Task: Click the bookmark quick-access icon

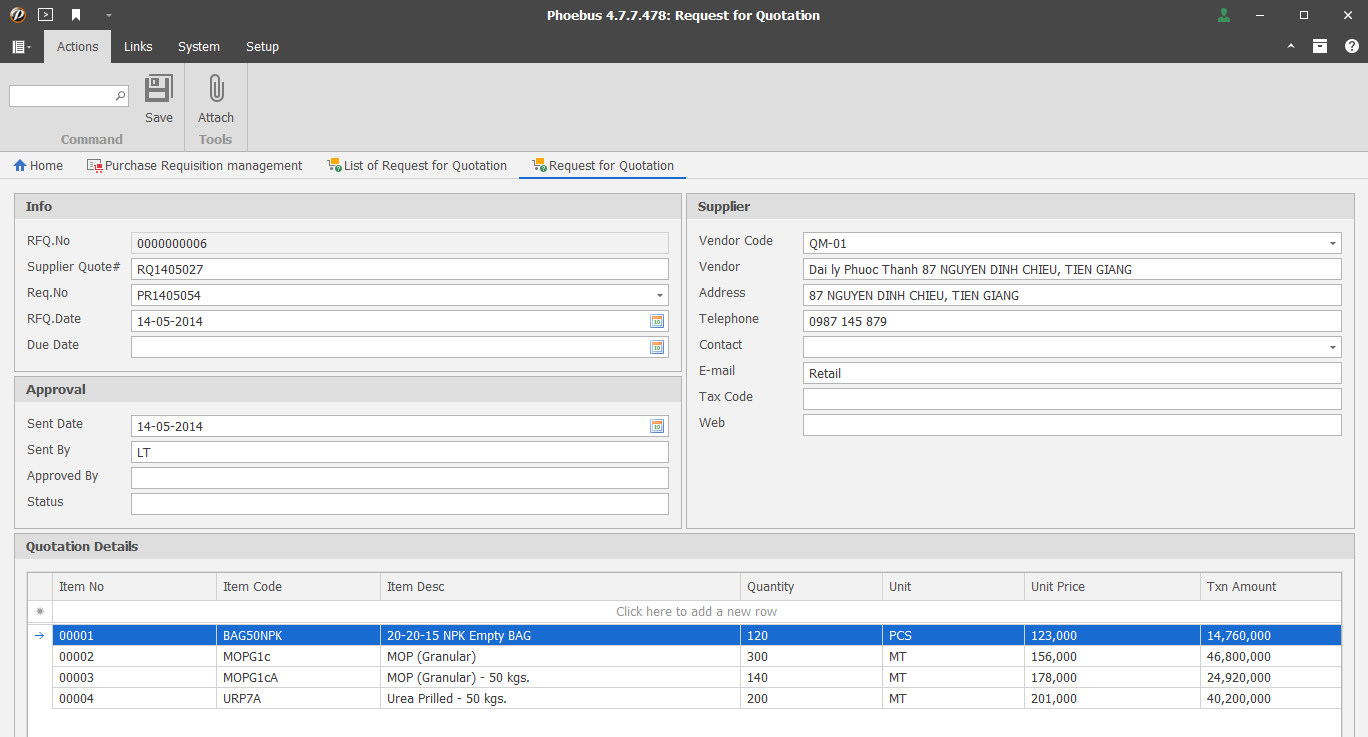Action: (76, 15)
